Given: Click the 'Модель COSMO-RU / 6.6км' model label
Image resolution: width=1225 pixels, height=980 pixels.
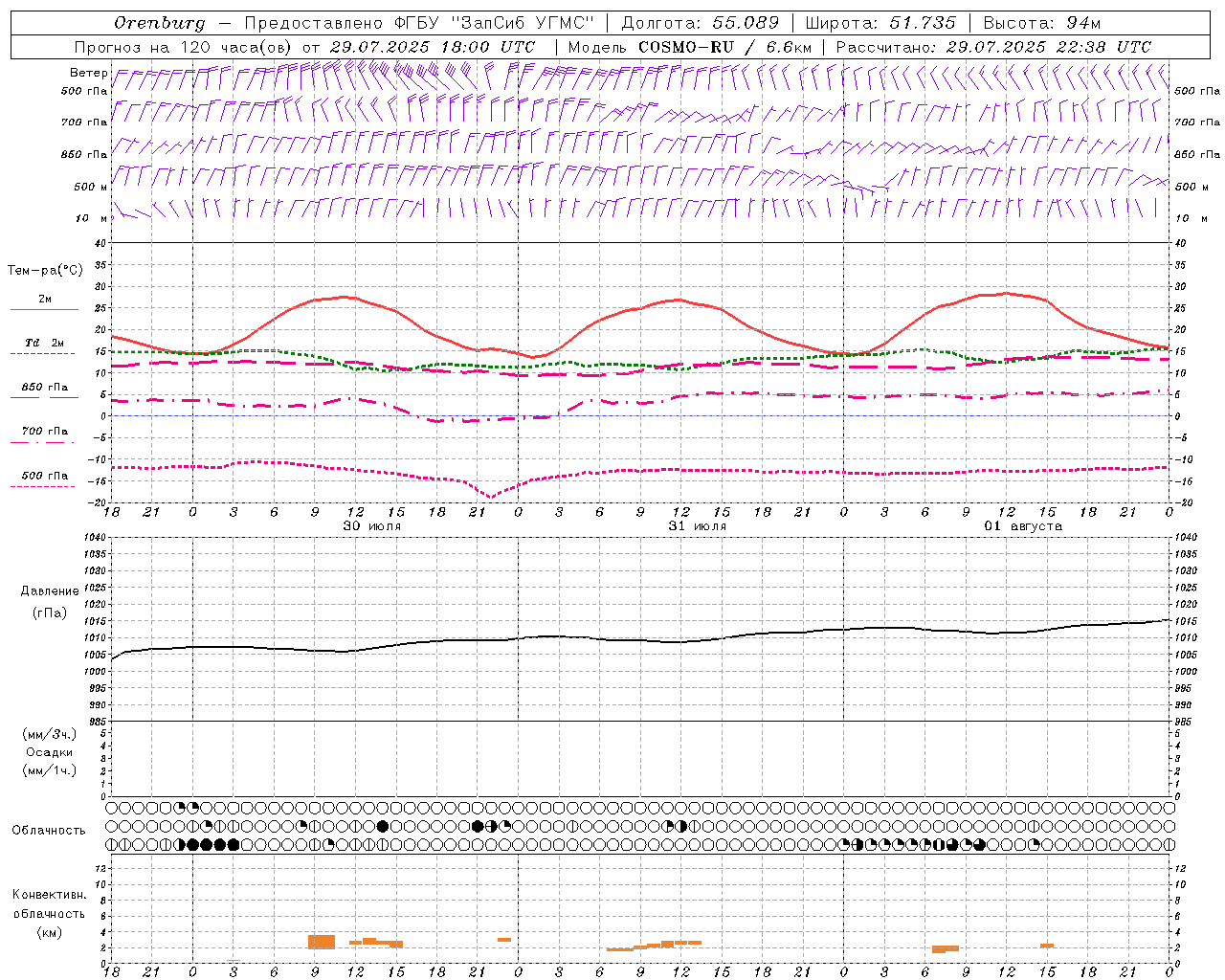Looking at the screenshot, I should tap(690, 47).
